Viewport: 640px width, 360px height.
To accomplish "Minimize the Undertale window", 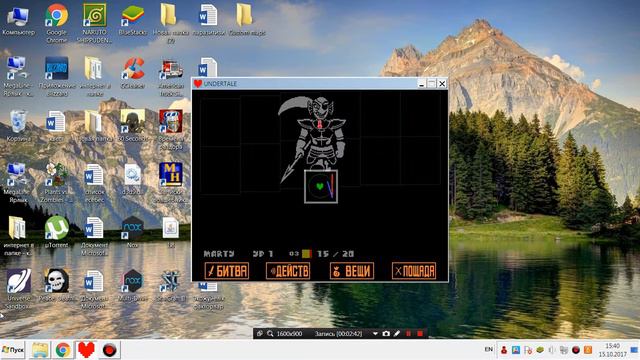I will pyautogui.click(x=422, y=84).
